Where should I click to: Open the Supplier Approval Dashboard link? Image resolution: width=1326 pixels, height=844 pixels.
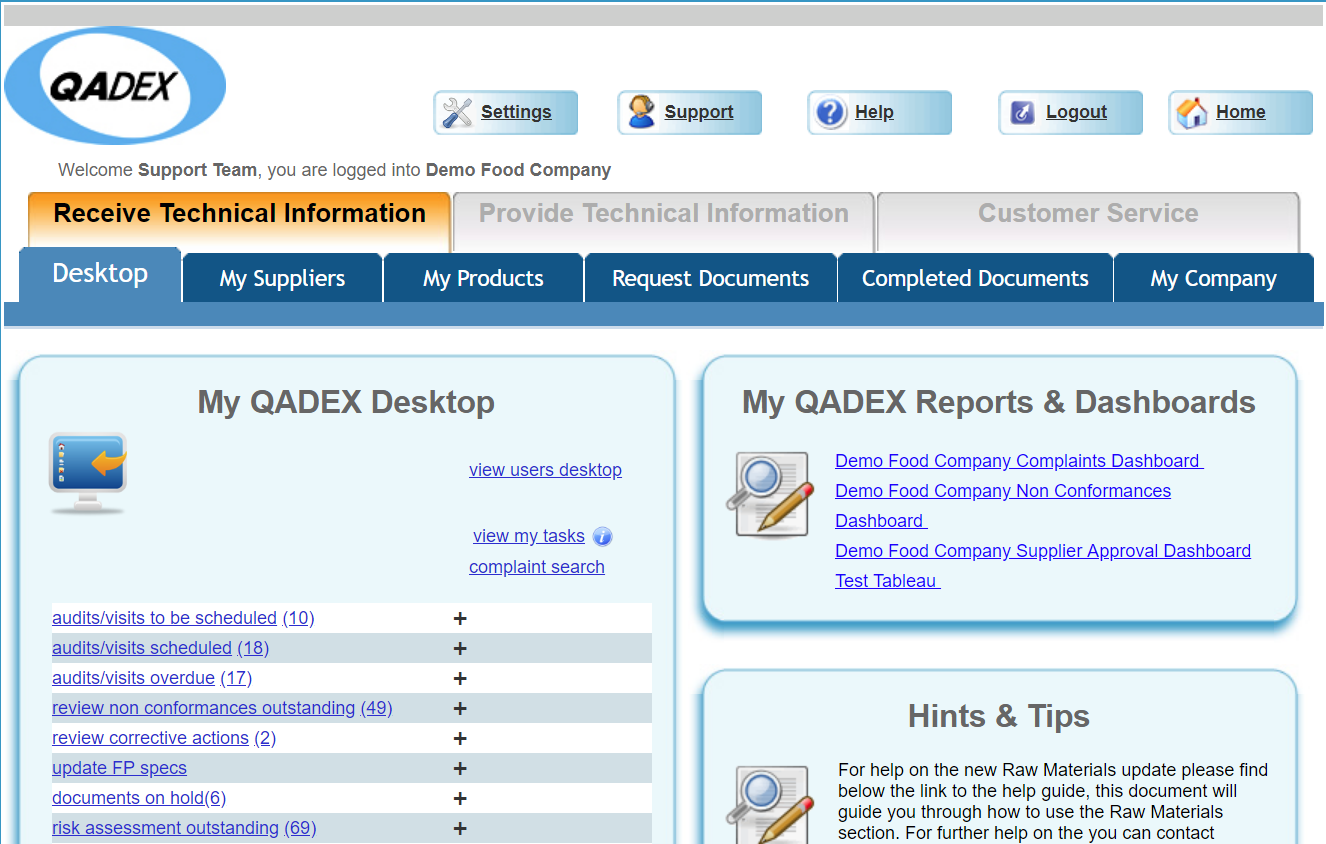(x=1043, y=551)
